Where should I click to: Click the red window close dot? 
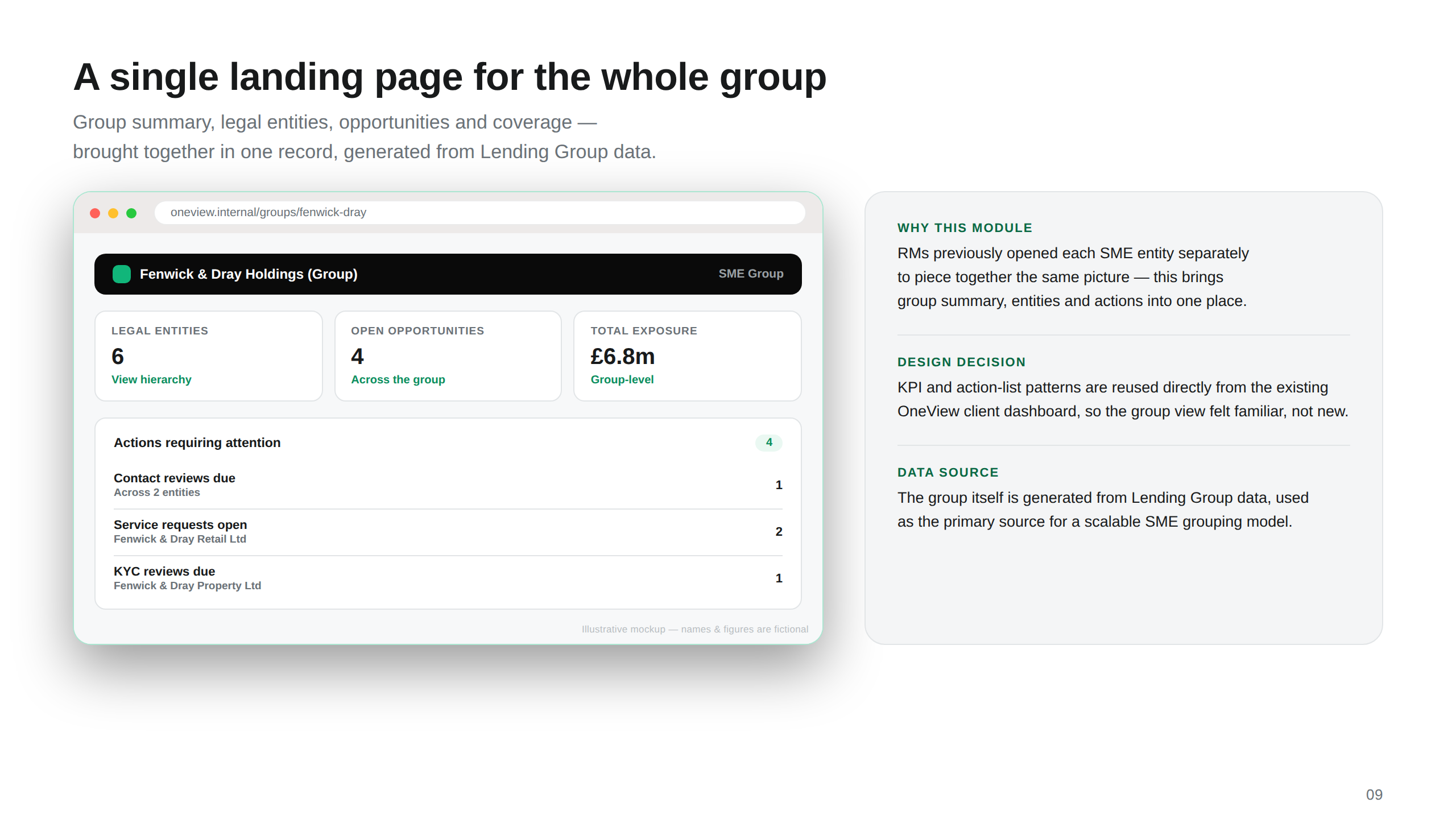[x=95, y=213]
